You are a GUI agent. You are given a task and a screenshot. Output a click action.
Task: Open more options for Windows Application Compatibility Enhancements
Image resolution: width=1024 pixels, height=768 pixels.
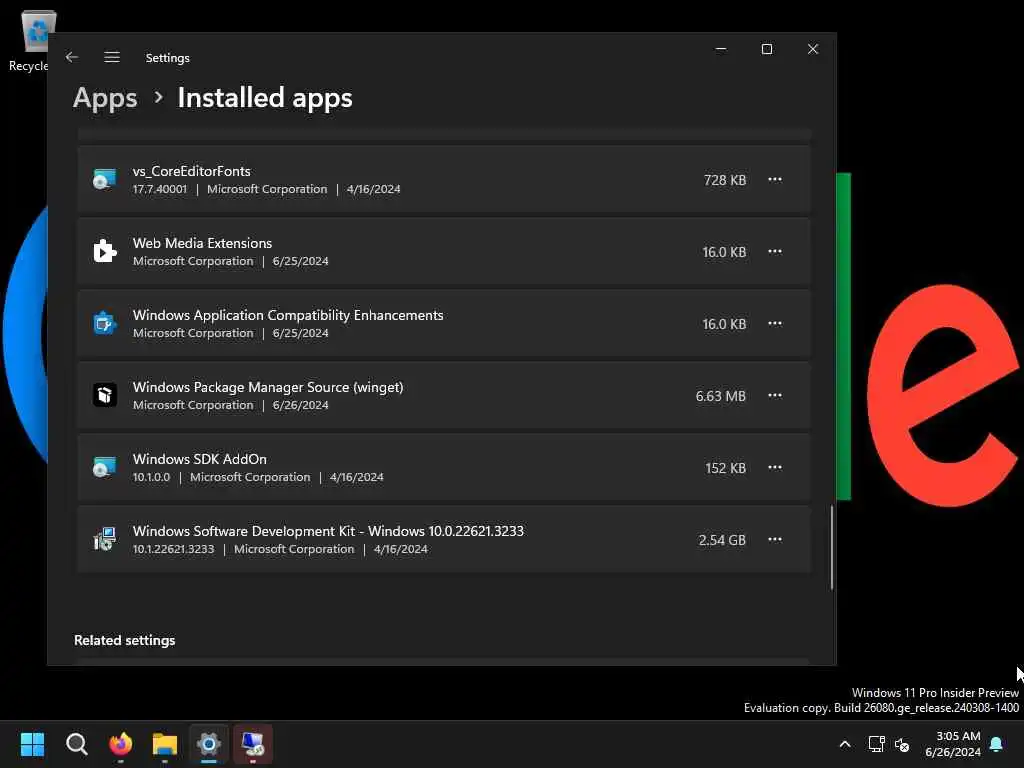click(x=775, y=323)
